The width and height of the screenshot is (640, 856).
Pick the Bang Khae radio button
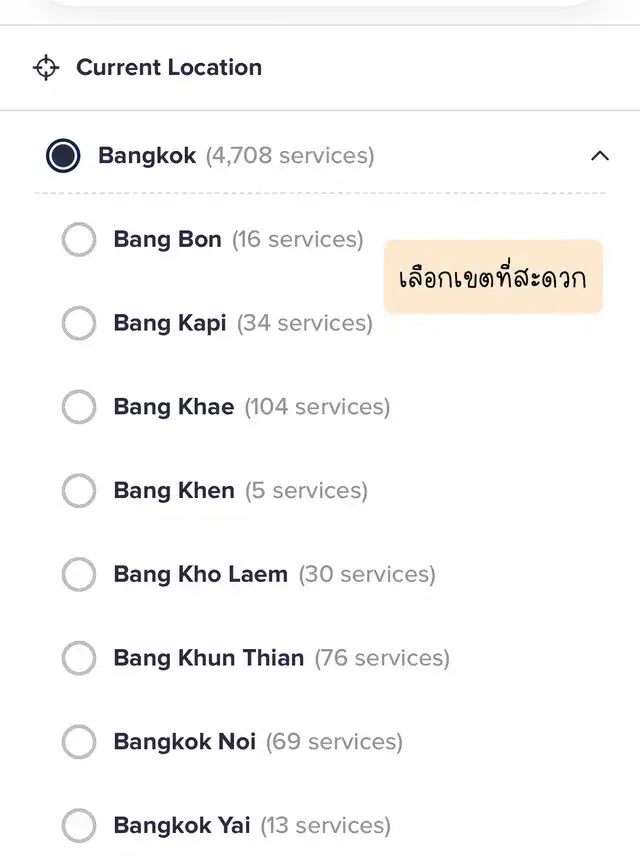[79, 407]
